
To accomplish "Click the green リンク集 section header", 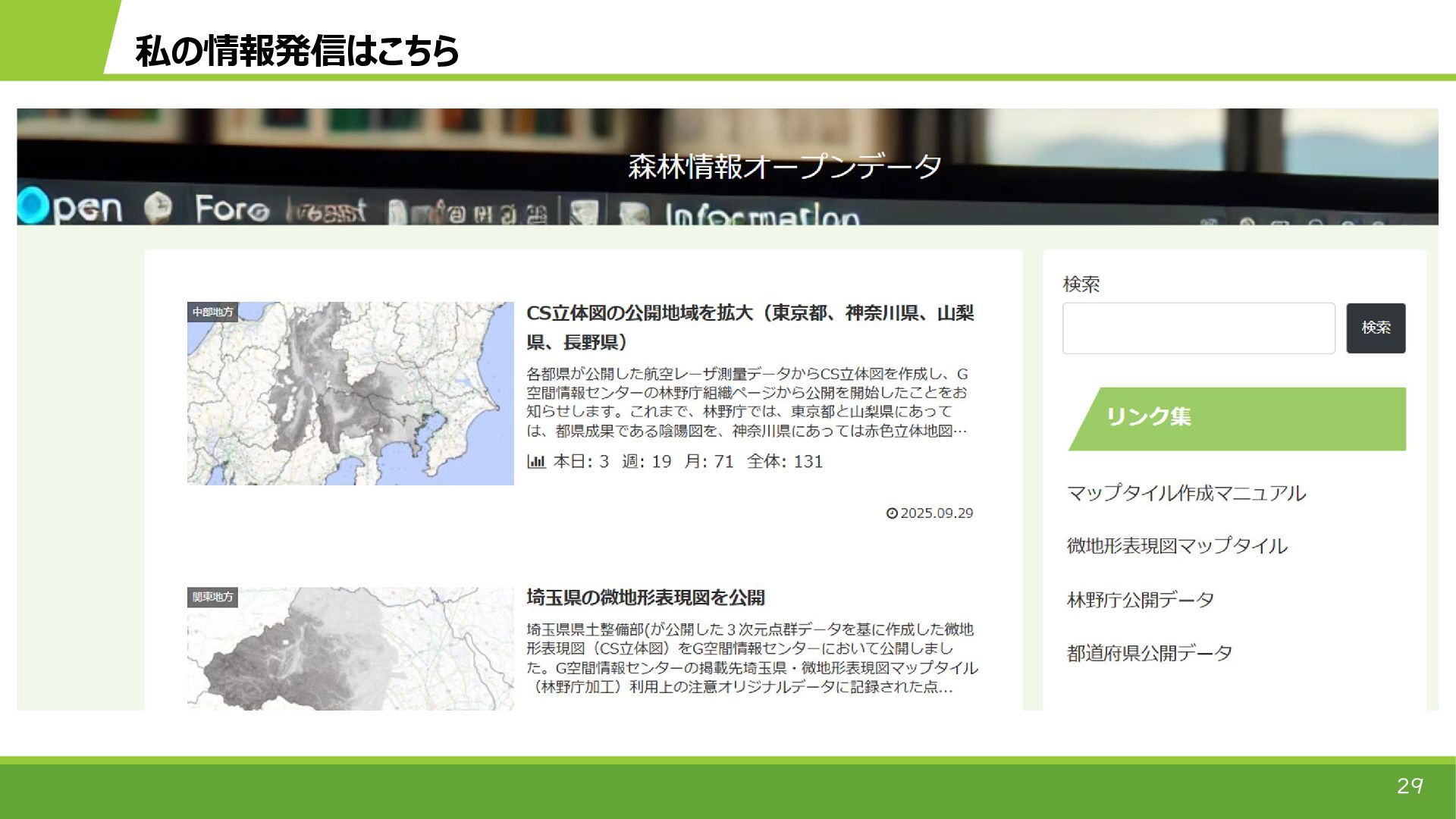I will point(1236,419).
